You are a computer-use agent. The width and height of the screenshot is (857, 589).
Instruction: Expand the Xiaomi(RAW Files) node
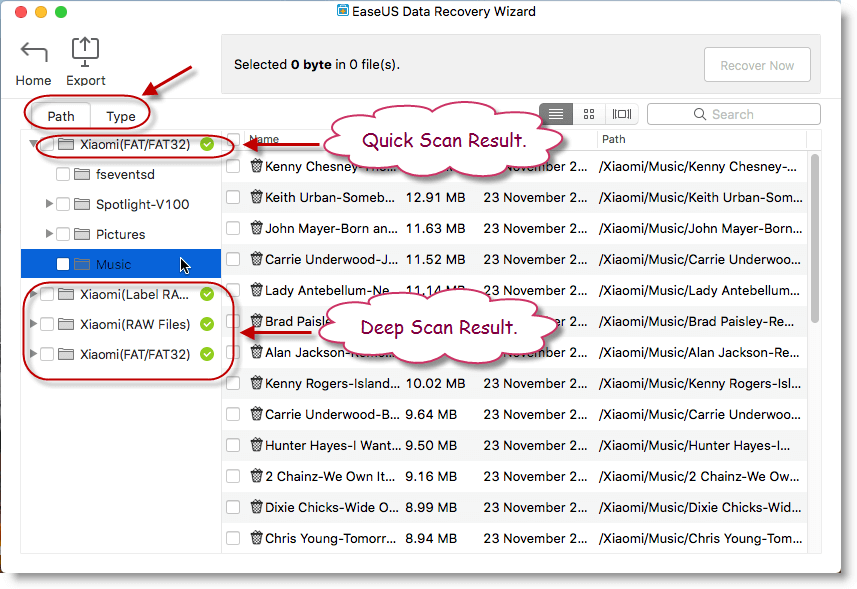point(33,324)
